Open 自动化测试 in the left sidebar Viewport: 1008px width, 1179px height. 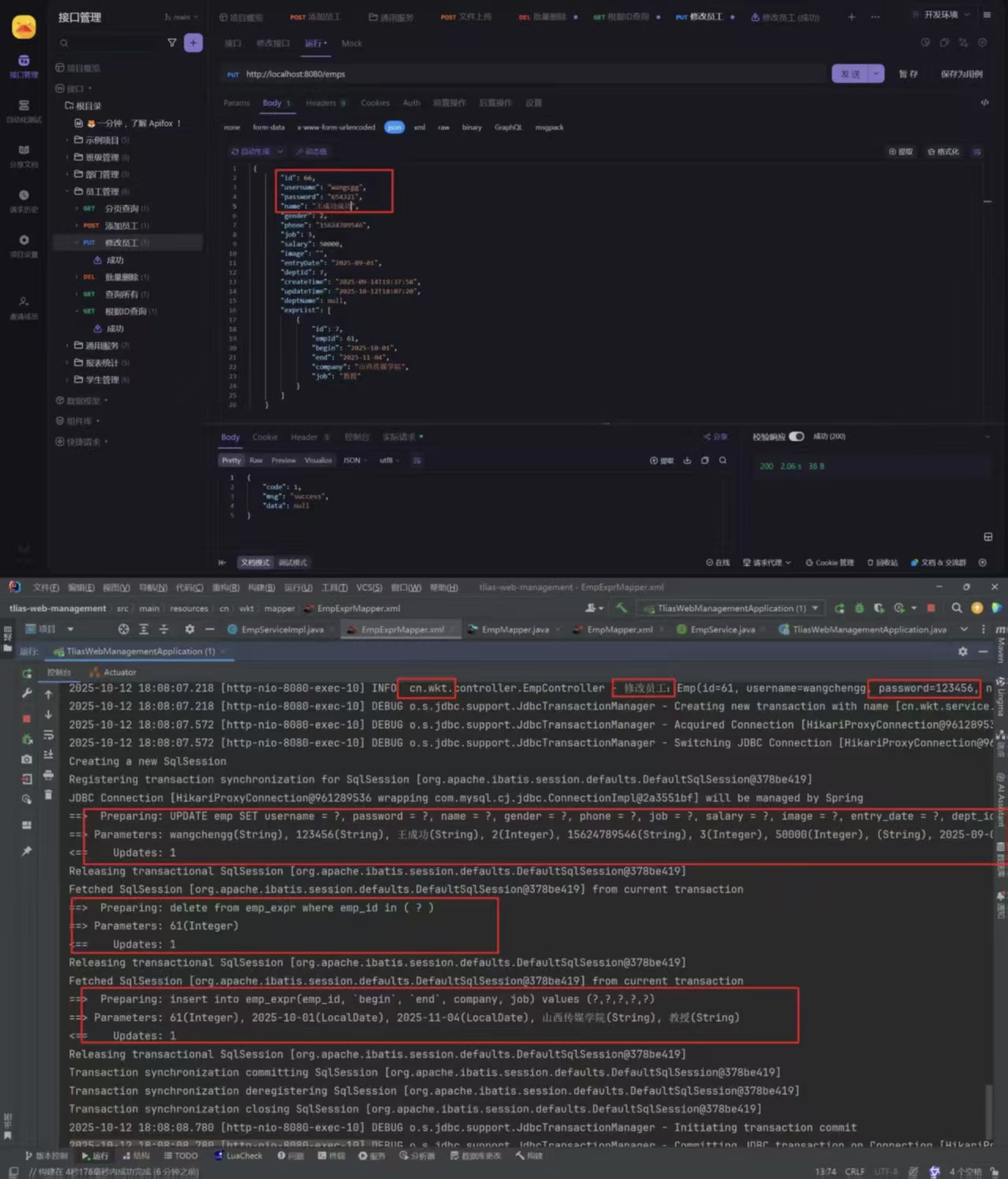tap(24, 111)
